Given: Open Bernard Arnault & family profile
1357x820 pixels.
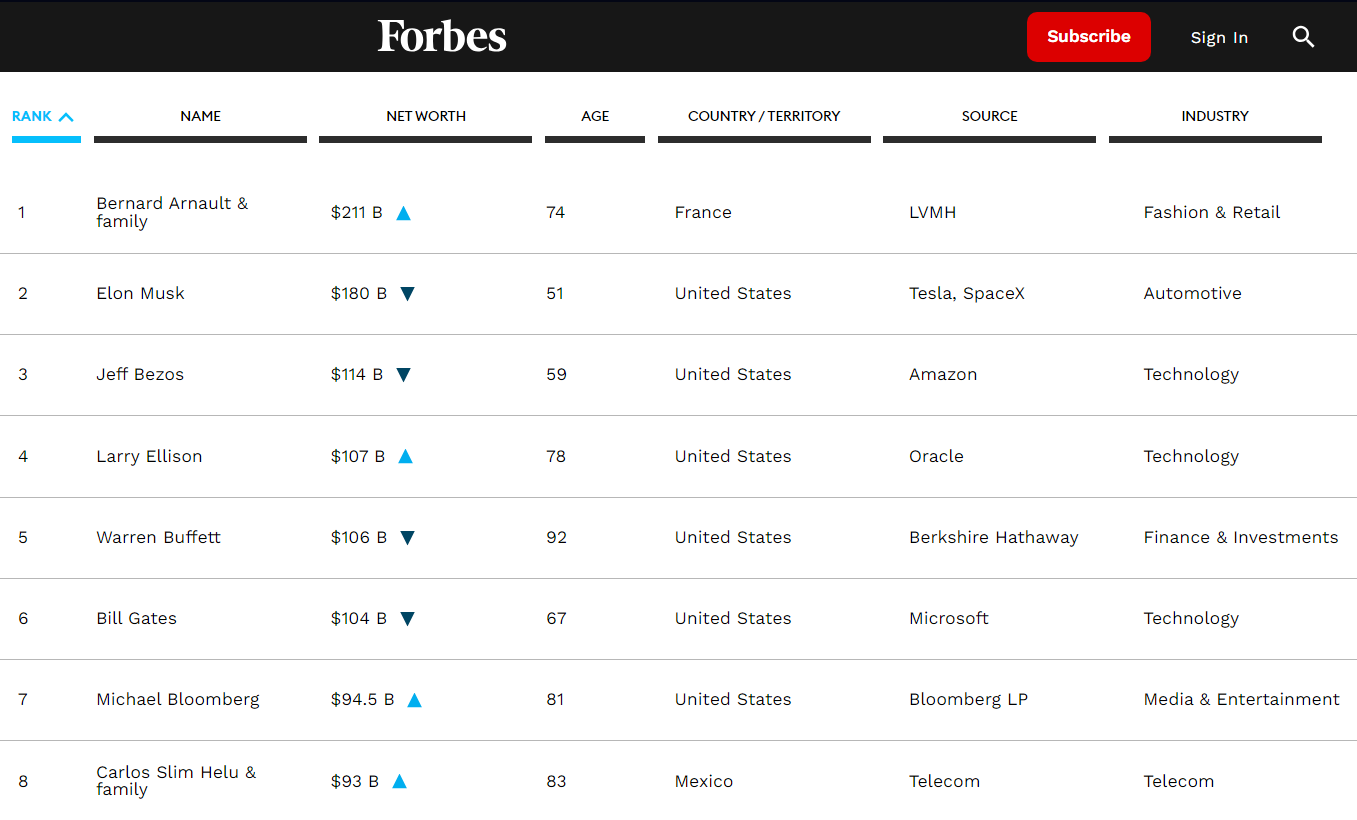Looking at the screenshot, I should [172, 212].
